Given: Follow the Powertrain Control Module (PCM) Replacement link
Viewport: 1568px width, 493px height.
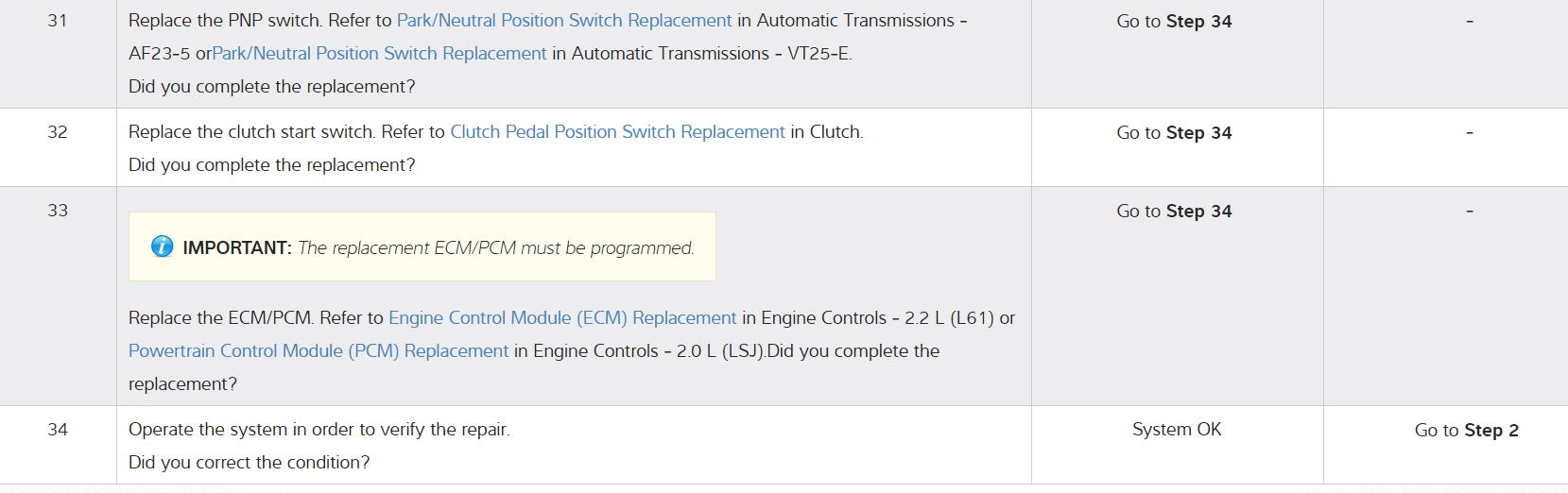Looking at the screenshot, I should pyautogui.click(x=319, y=351).
